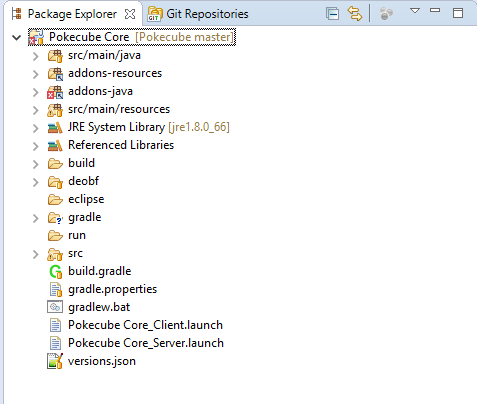Click the grayed Focus on Active Task icon
Image resolution: width=477 pixels, height=404 pixels.
(x=386, y=14)
